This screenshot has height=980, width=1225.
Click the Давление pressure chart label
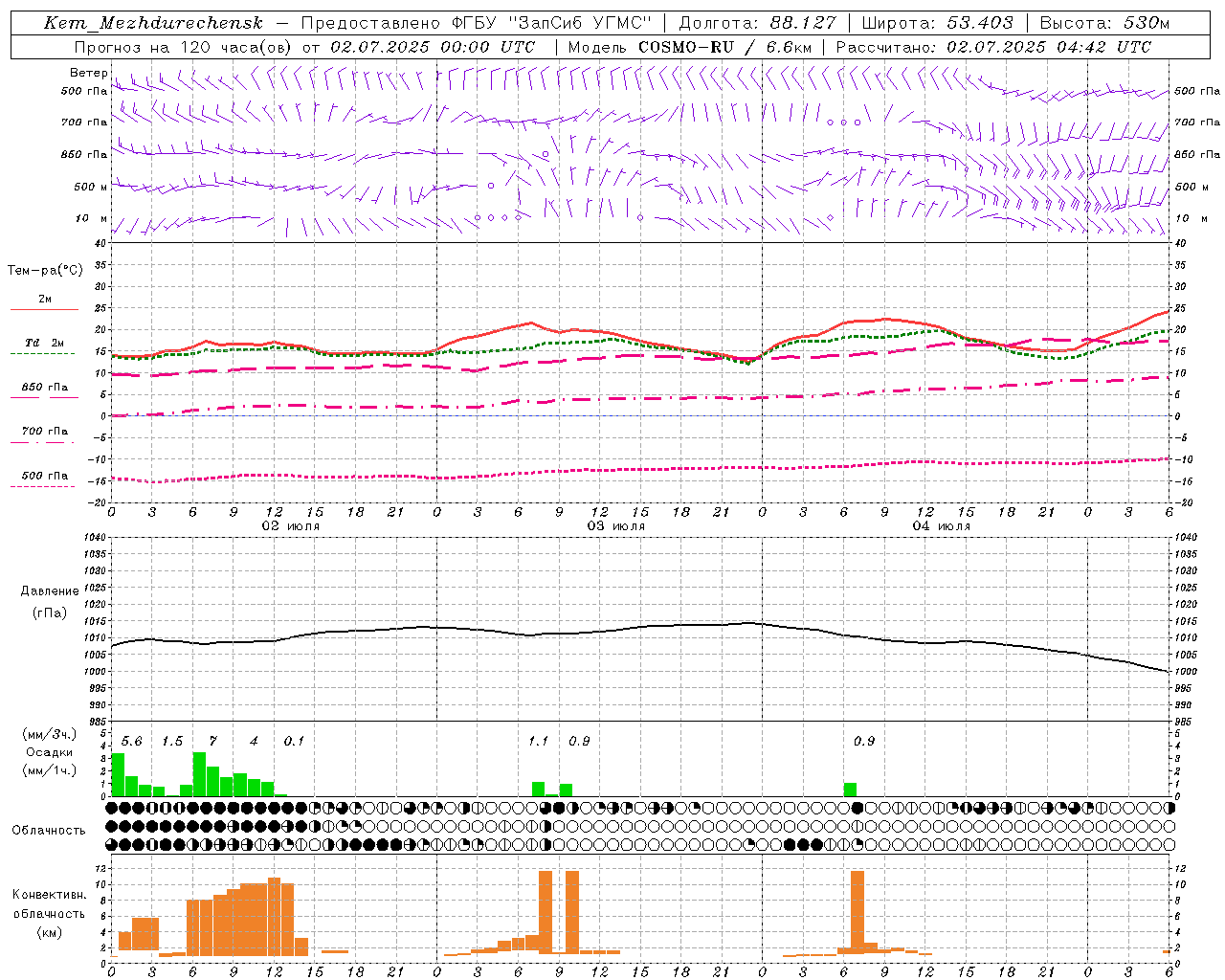click(50, 591)
